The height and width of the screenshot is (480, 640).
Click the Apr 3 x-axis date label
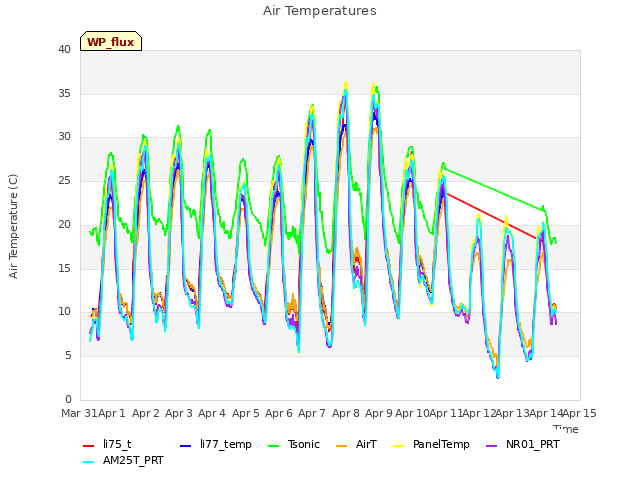point(179,413)
